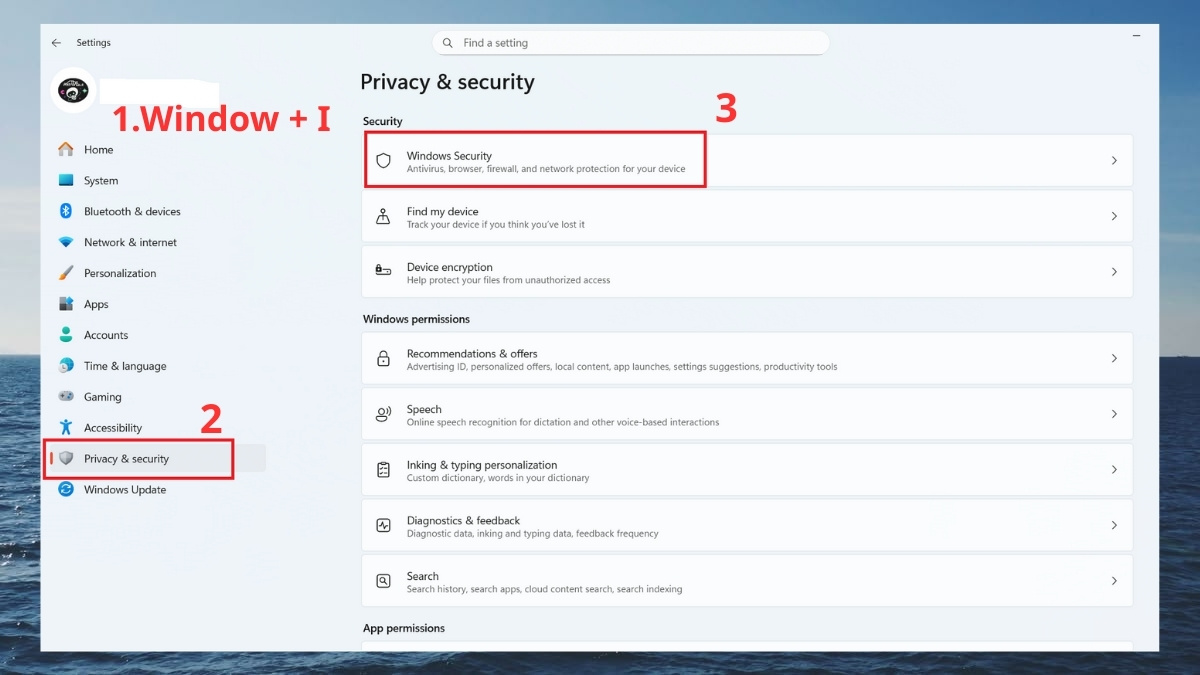
Task: Navigate to the Accounts section
Action: pyautogui.click(x=106, y=335)
